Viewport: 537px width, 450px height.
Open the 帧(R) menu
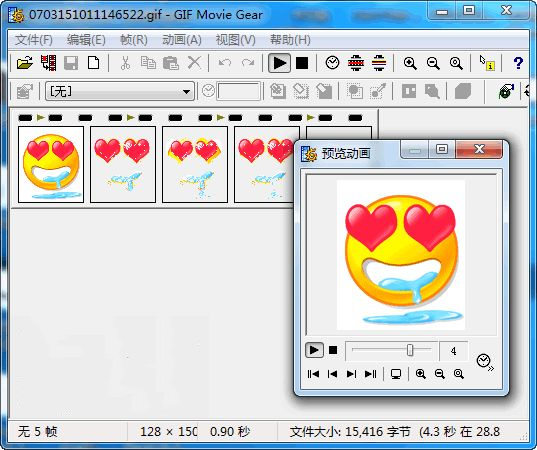click(134, 40)
